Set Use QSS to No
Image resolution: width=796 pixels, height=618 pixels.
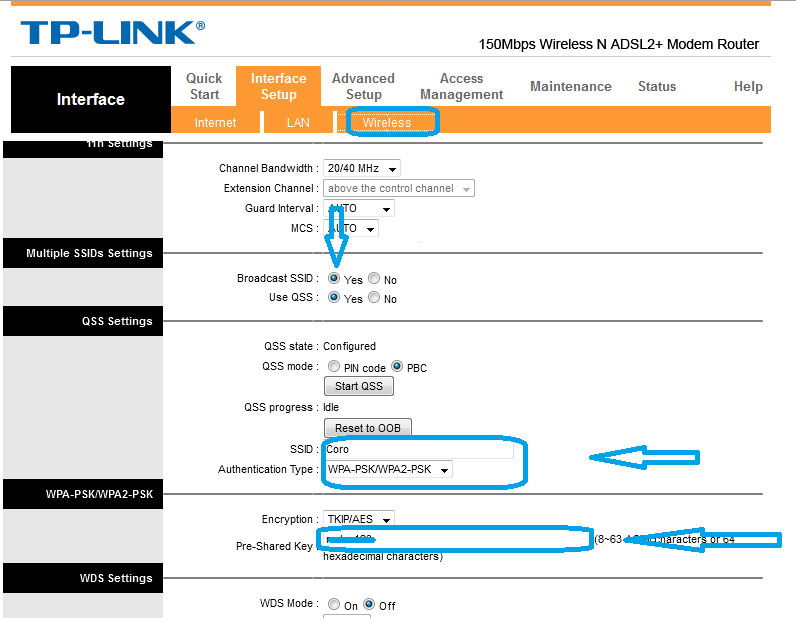tap(374, 297)
